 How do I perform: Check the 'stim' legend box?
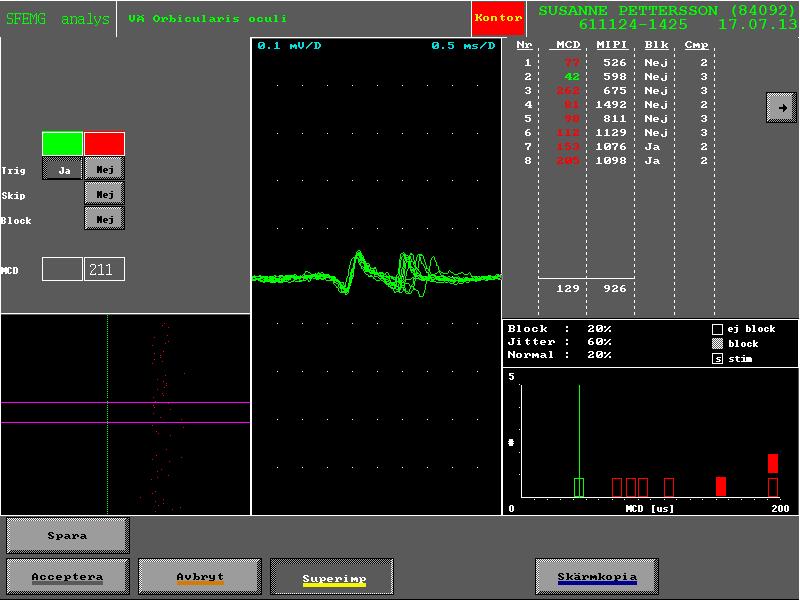click(x=717, y=359)
